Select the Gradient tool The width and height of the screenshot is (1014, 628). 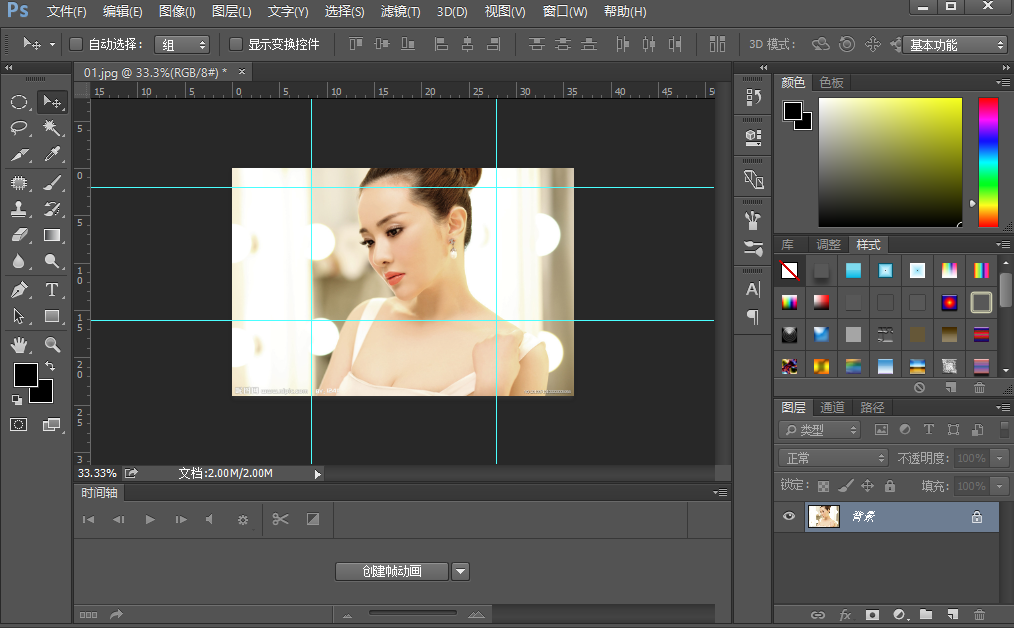(x=52, y=235)
